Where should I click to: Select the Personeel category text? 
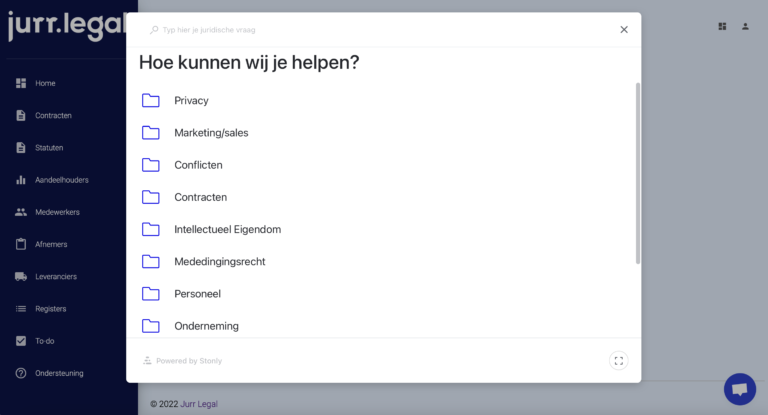(x=197, y=294)
